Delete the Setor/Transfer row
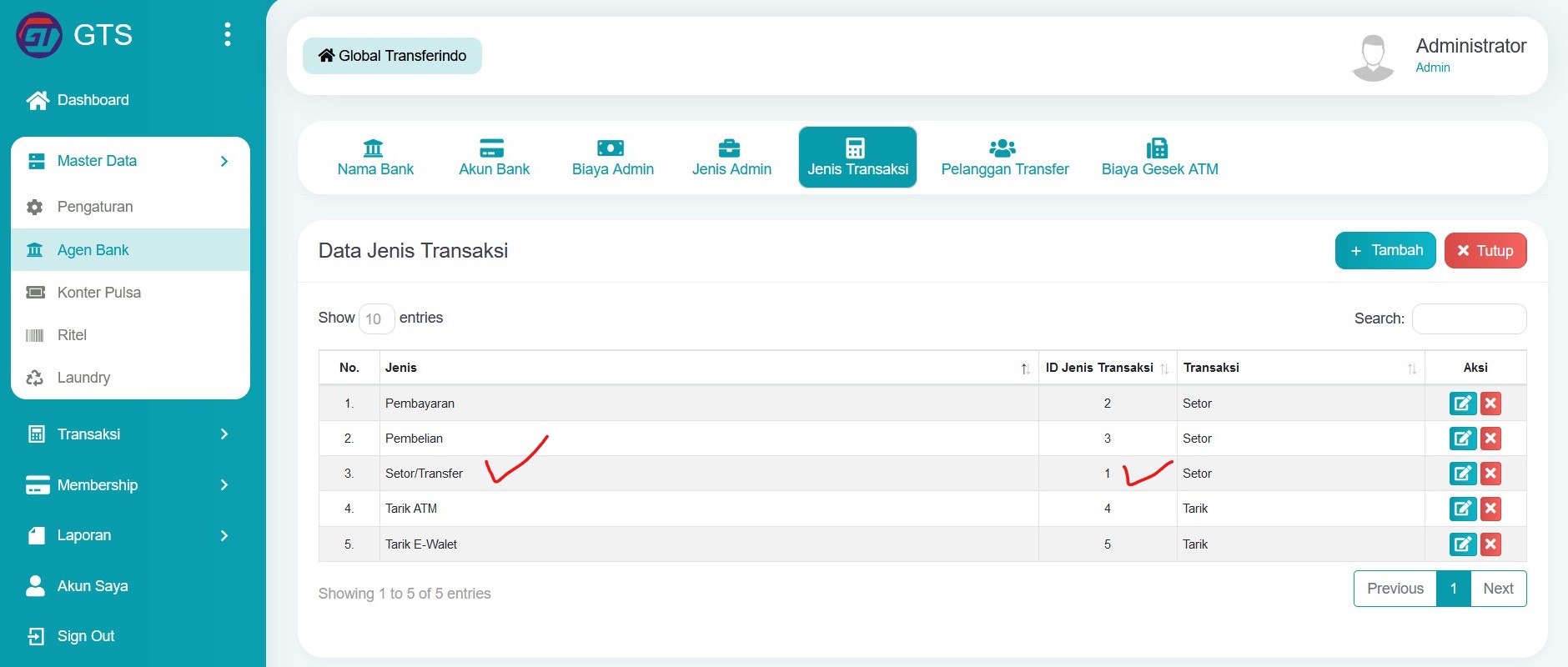The image size is (1568, 667). (1490, 474)
